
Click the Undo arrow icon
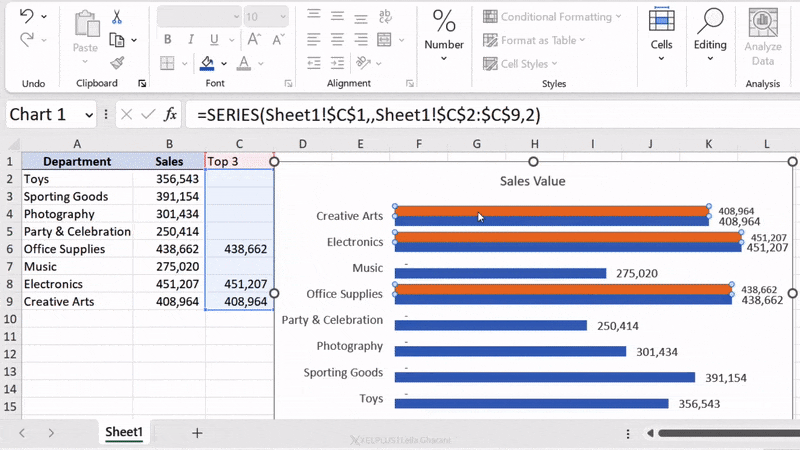[27, 16]
